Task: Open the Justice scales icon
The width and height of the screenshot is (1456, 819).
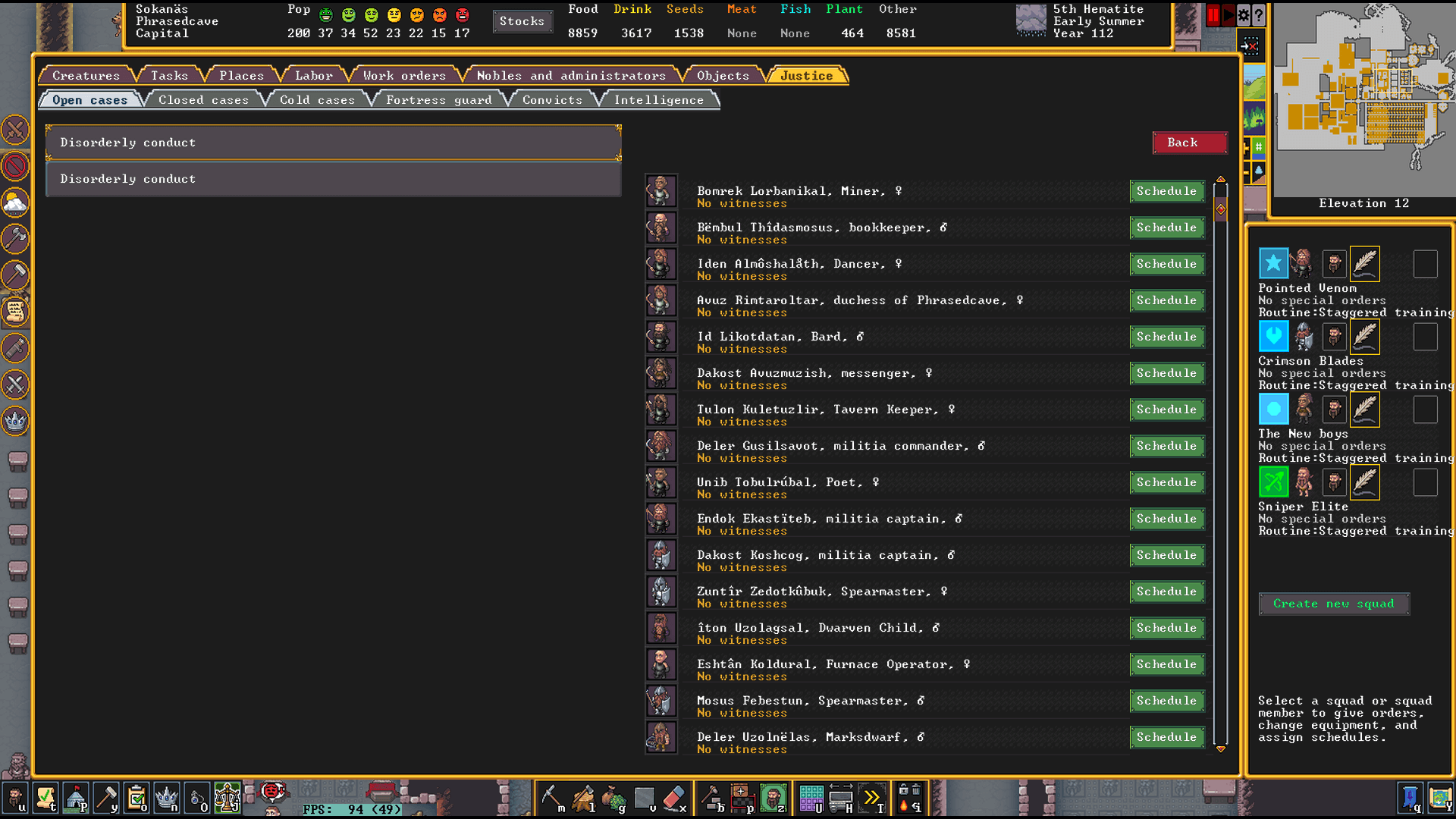Action: pyautogui.click(x=227, y=798)
